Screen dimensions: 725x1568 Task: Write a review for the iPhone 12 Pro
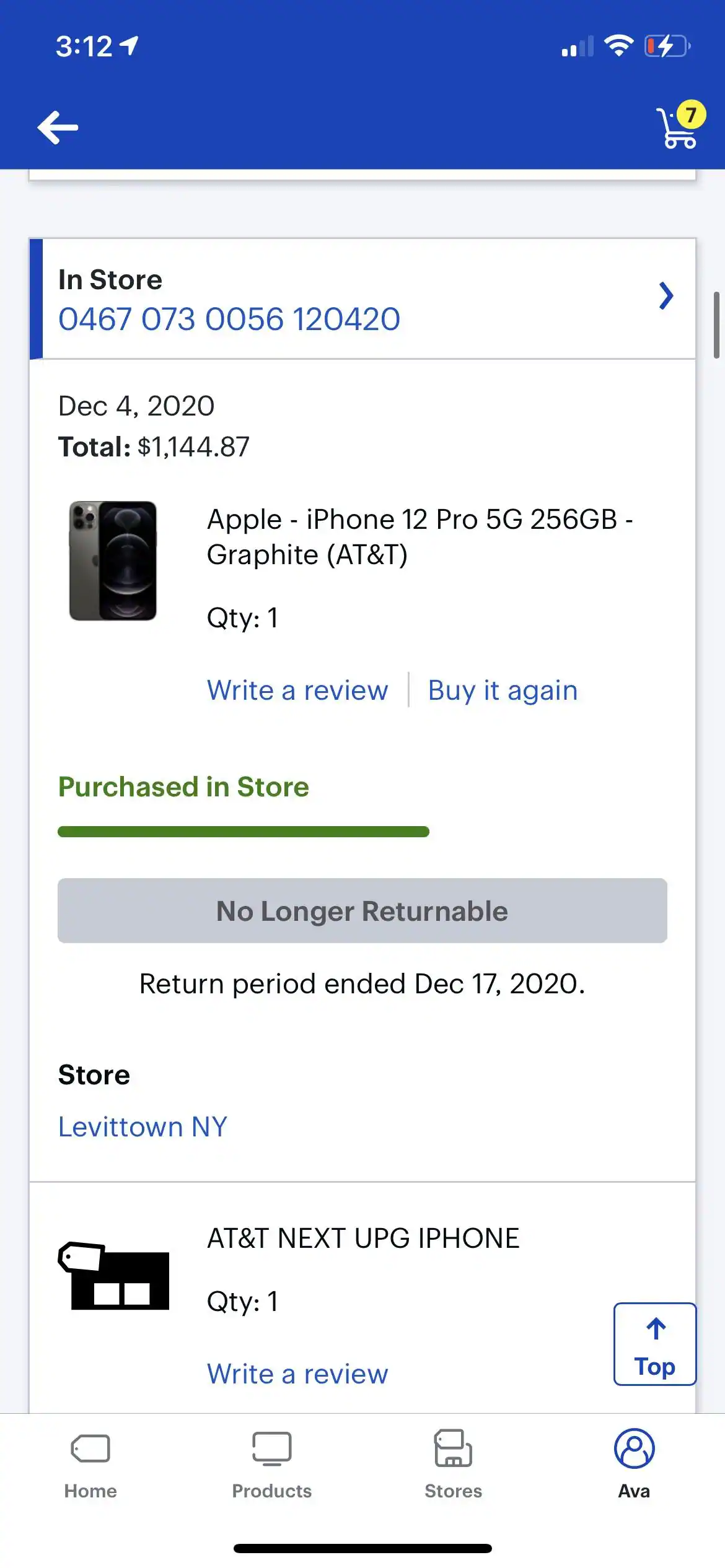coord(297,690)
